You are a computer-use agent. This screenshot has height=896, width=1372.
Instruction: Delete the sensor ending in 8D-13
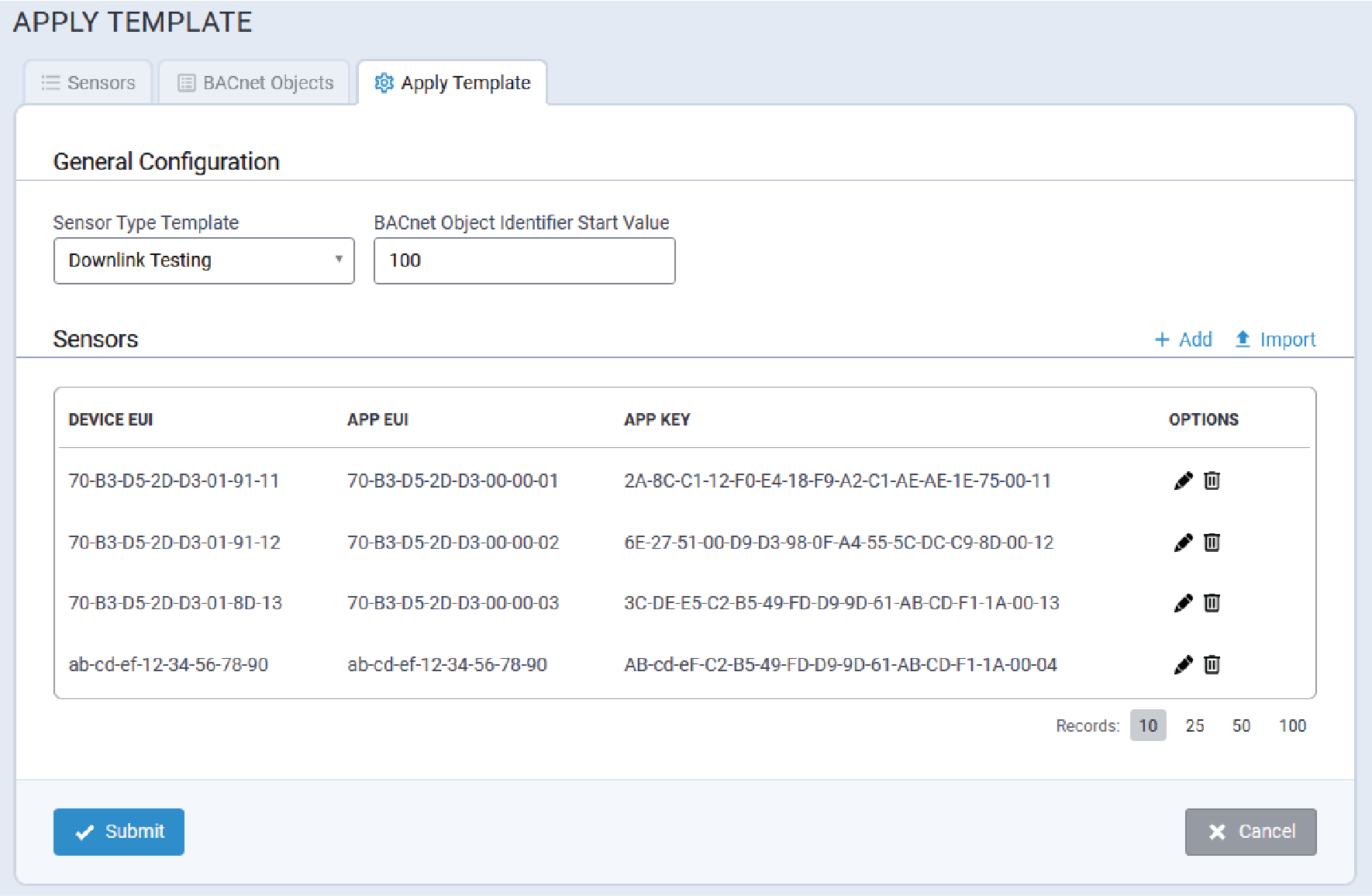click(x=1212, y=603)
